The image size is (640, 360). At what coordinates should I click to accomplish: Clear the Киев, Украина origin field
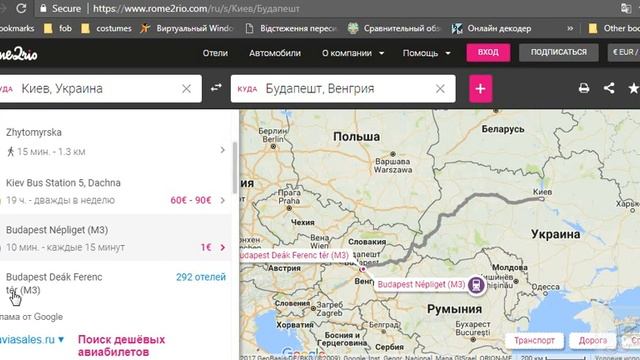tap(186, 89)
